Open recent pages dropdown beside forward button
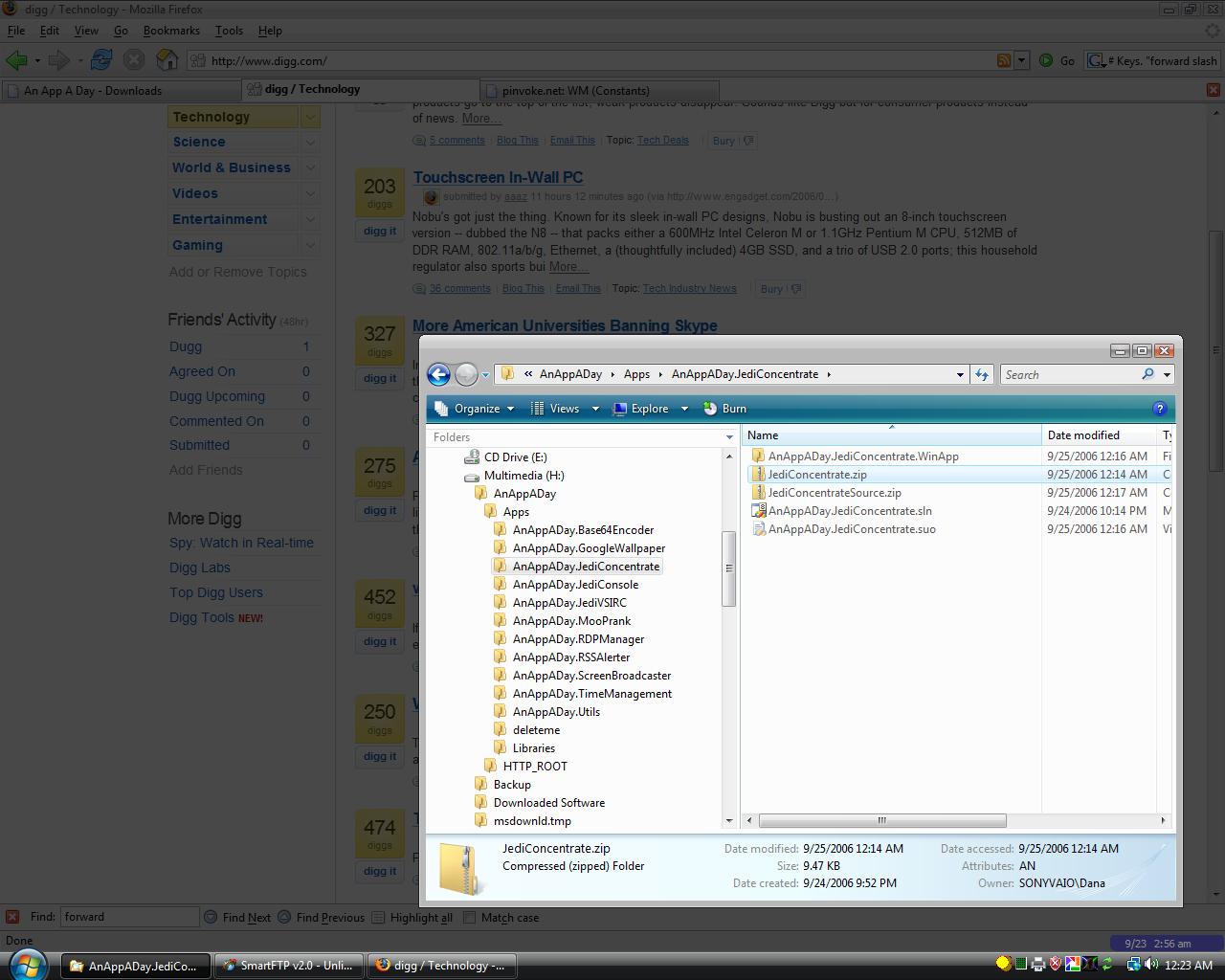Viewport: 1225px width, 980px height. click(x=485, y=375)
